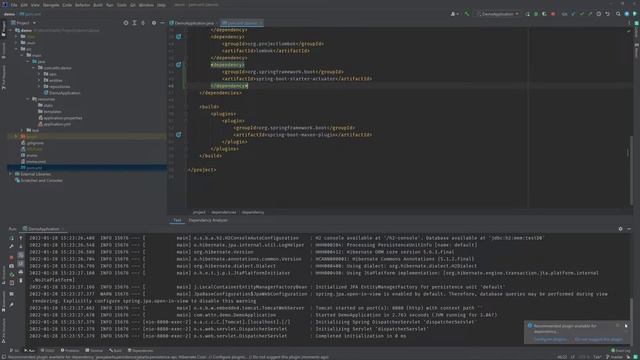Expand the External Libraries node
This screenshot has width=640, height=360.
[11, 174]
